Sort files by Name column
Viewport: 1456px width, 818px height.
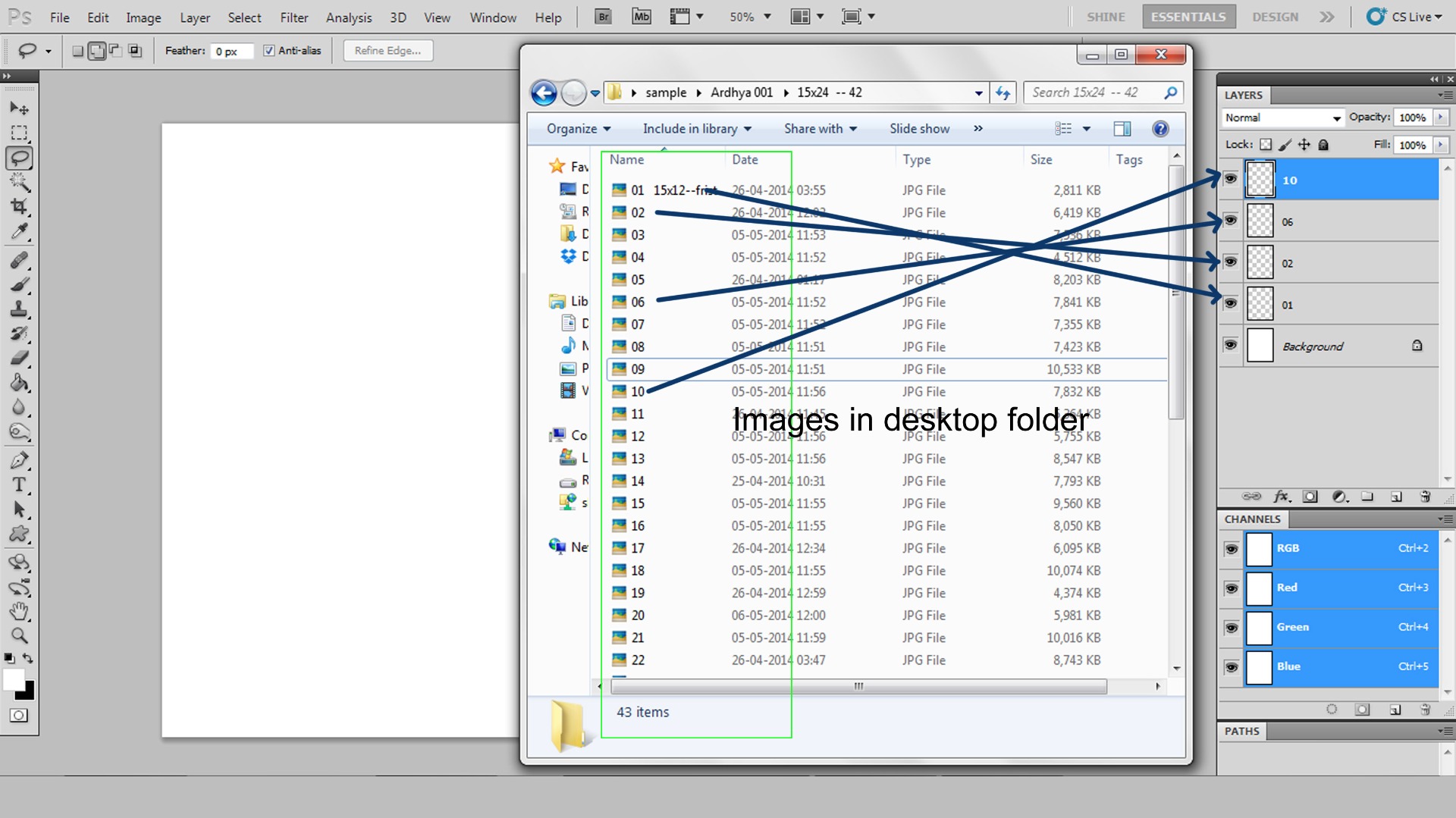click(626, 160)
